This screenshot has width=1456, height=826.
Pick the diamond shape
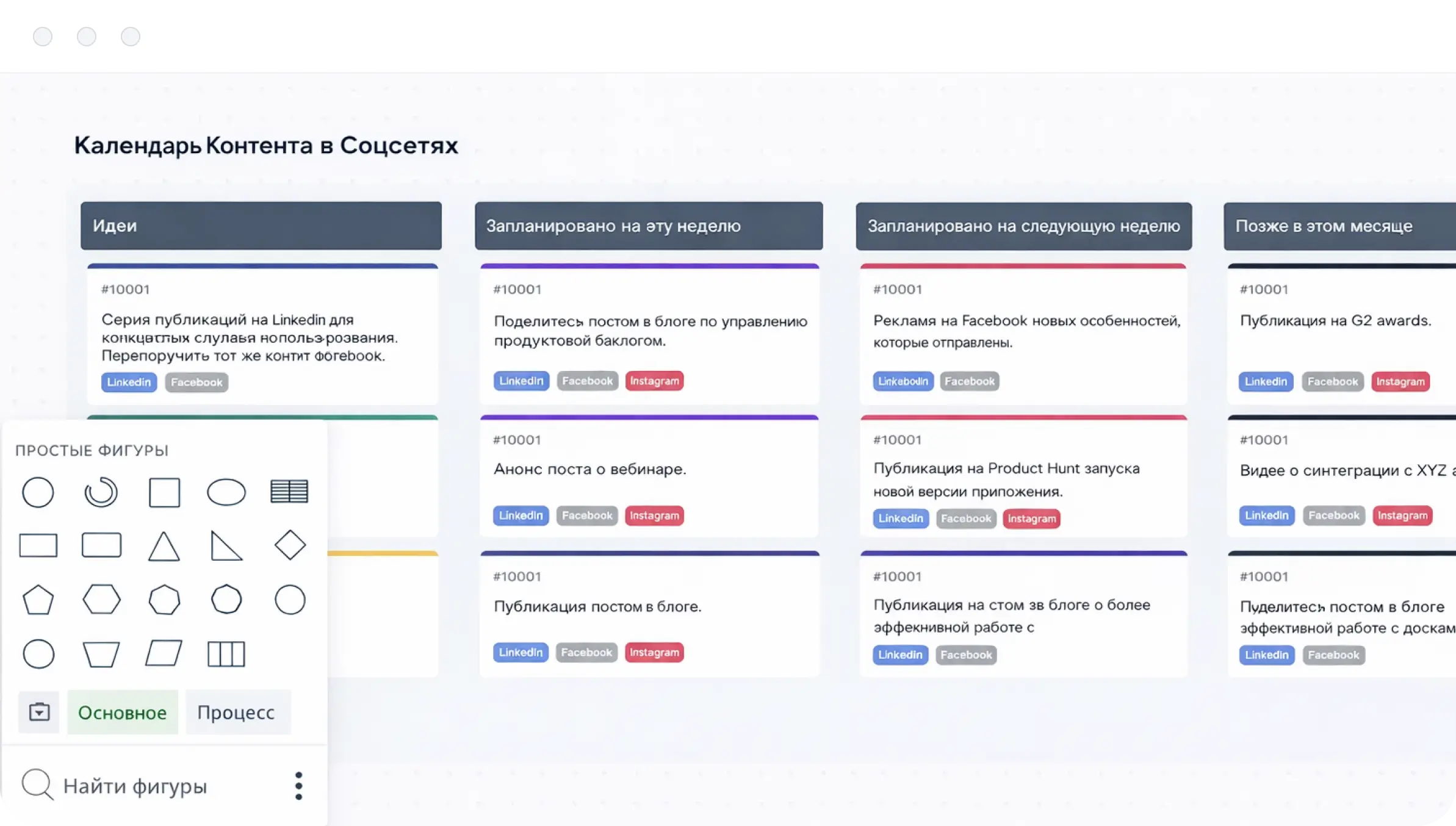290,545
